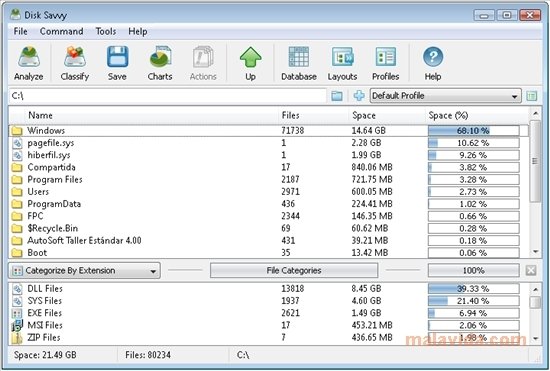Click the pagefile.sys file icon
Screen dimensions: 550x371
click(17, 143)
